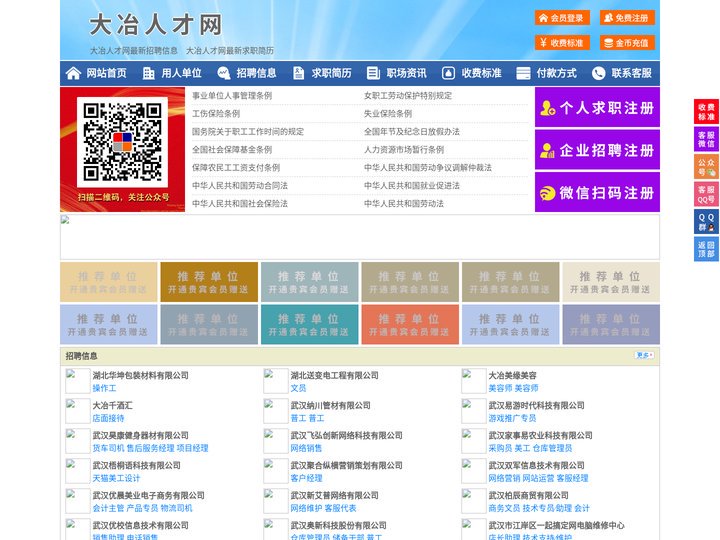Open the 网站首页 menu item
720x540 pixels.
tap(107, 73)
